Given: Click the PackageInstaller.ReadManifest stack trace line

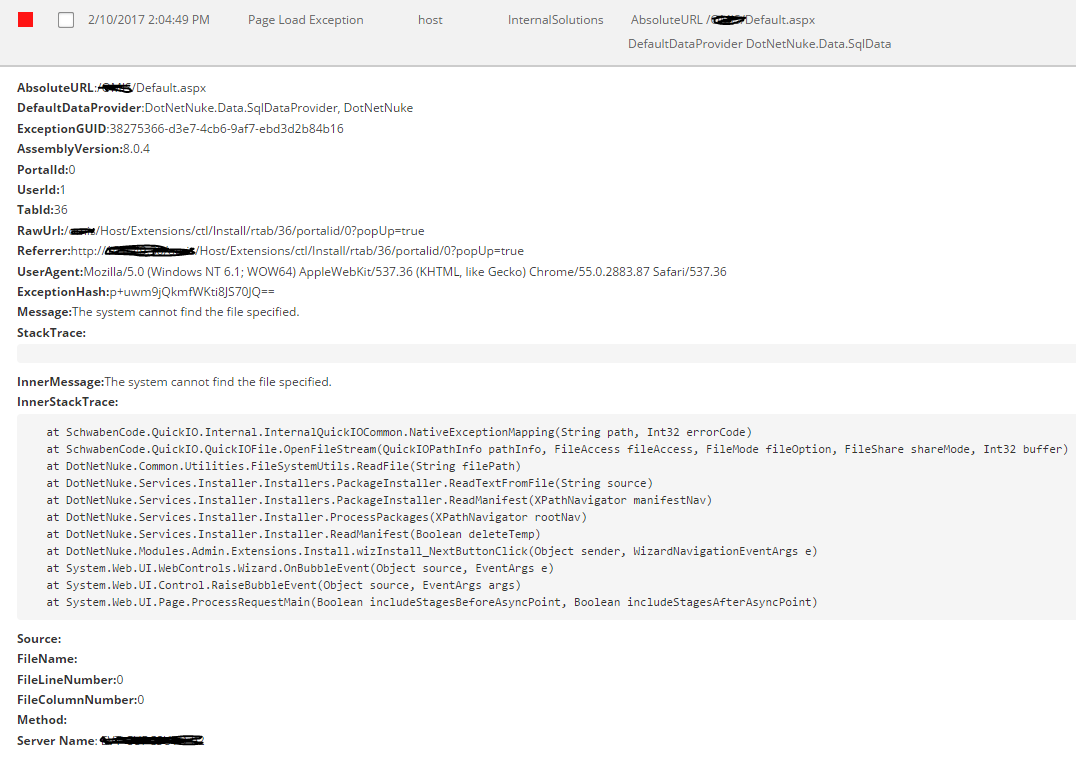Looking at the screenshot, I should pos(379,500).
